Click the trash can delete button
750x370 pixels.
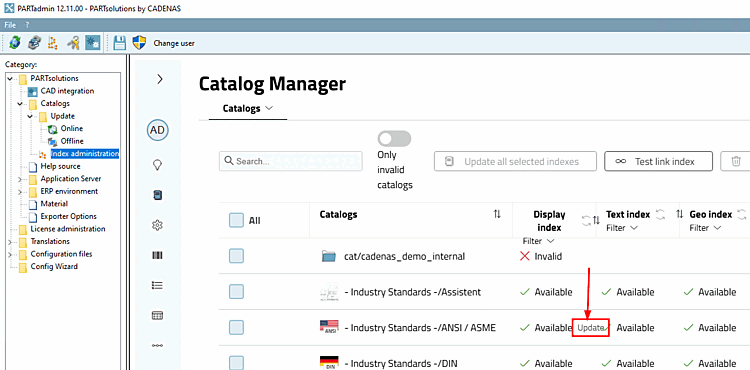coord(736,161)
